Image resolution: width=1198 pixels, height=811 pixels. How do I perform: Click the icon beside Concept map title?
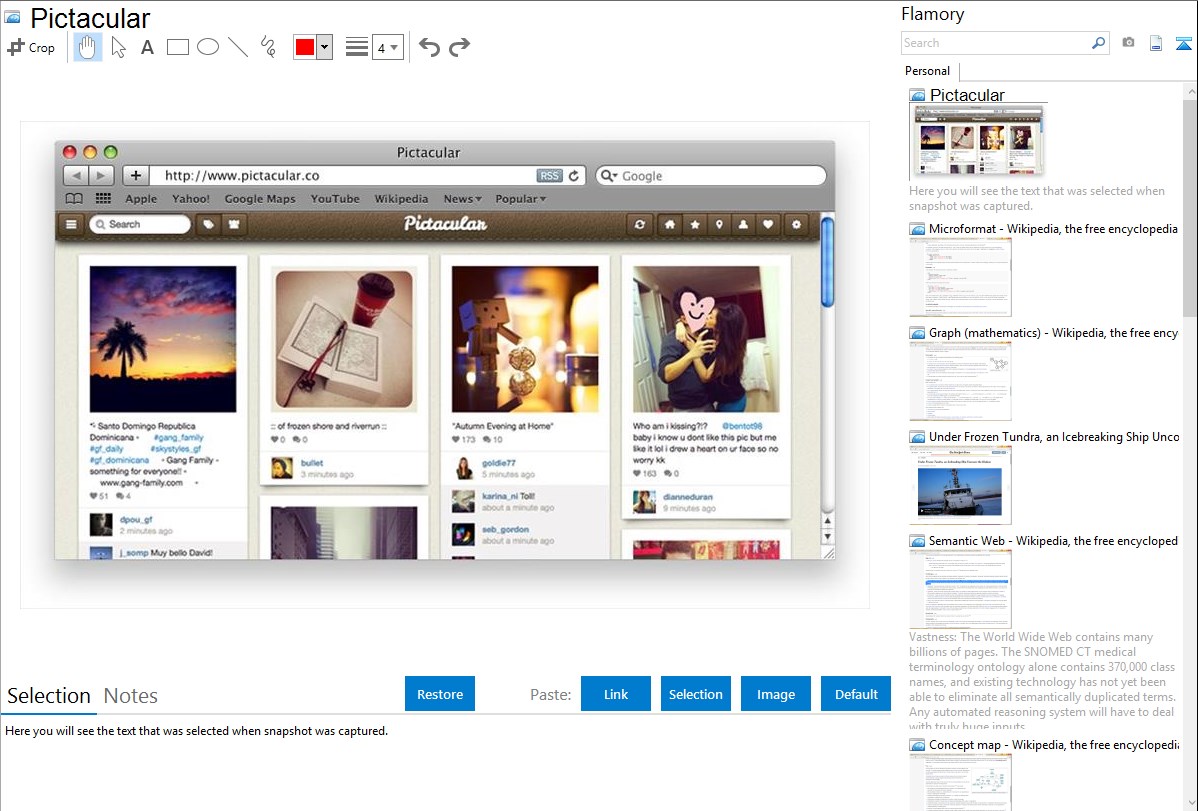point(917,745)
